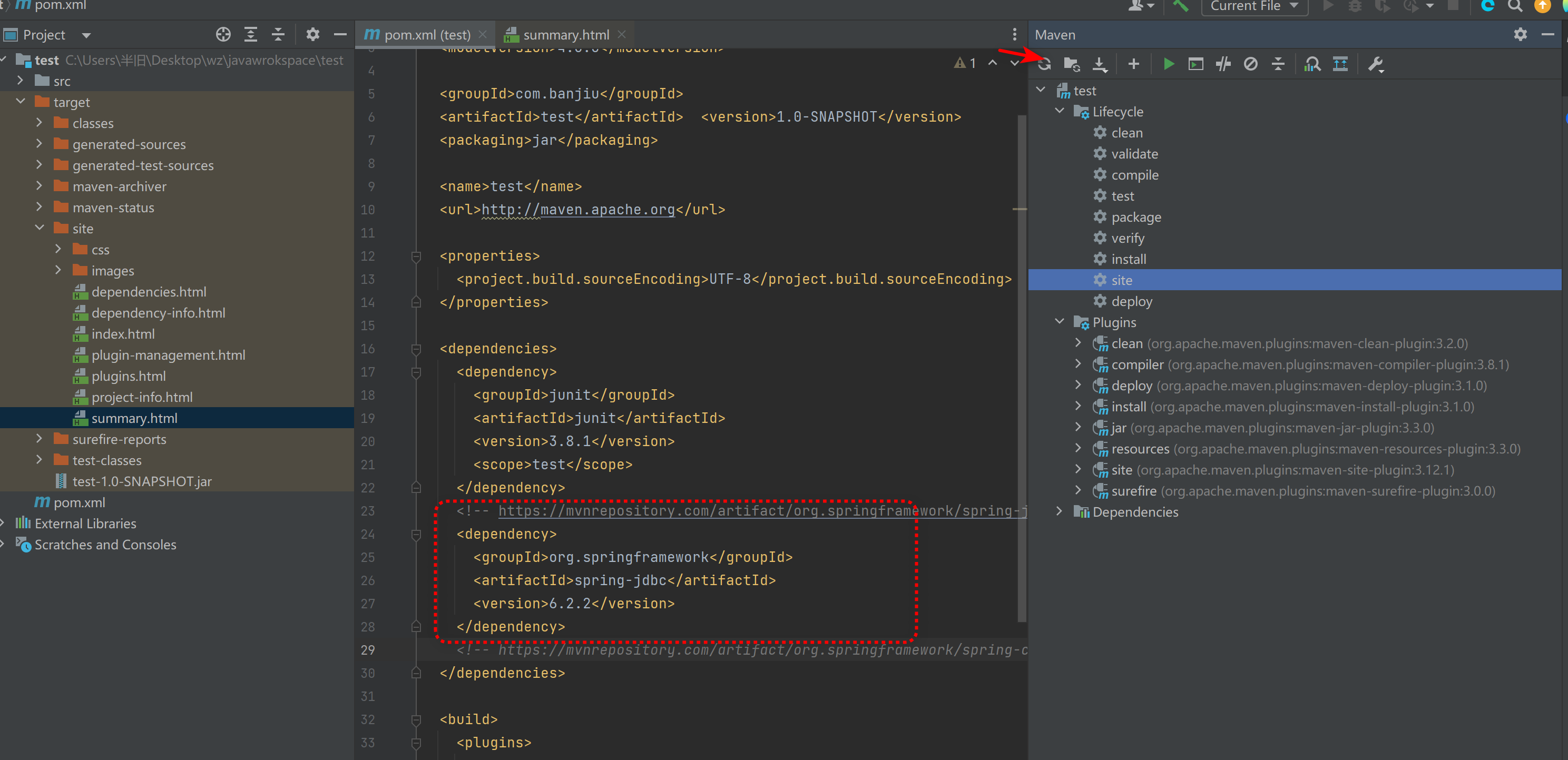The image size is (1568, 760).
Task: Click the Maven refresh/reload icon
Action: click(1044, 63)
